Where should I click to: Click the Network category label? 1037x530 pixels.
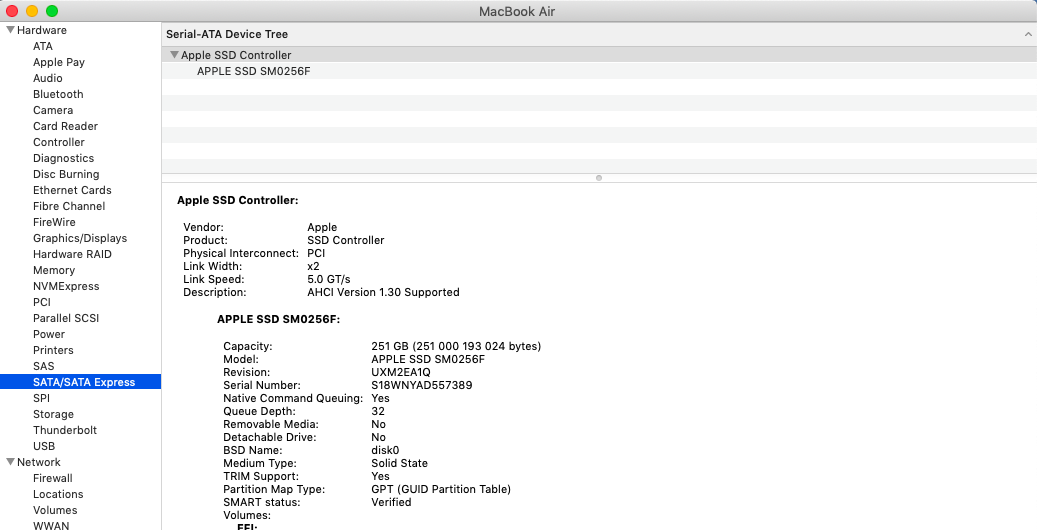(x=38, y=462)
